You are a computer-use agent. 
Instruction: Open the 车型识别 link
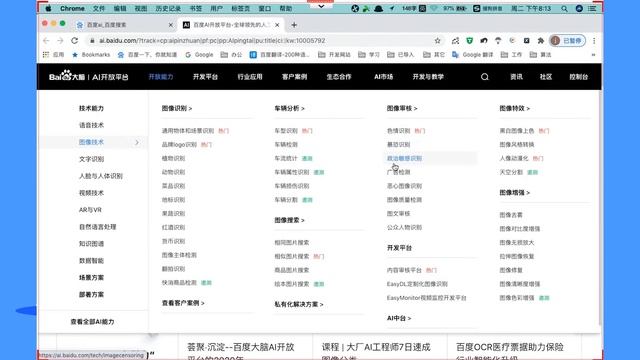(286, 131)
